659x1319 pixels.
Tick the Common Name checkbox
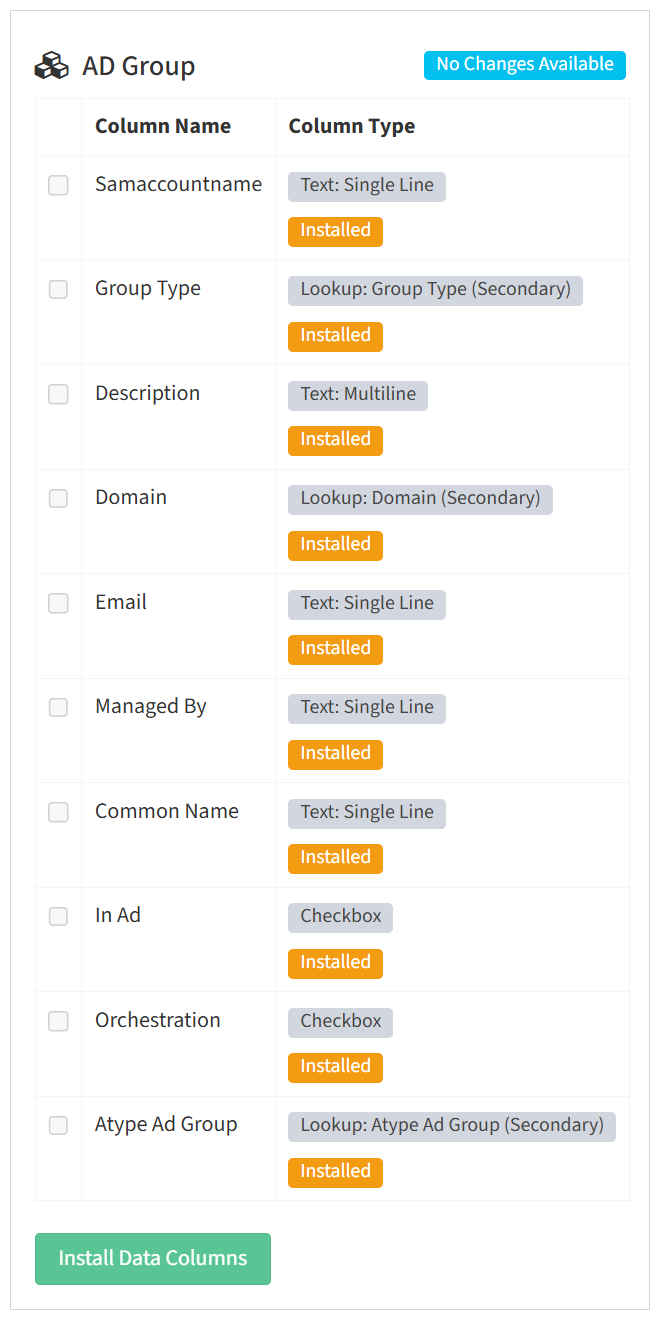coord(59,812)
